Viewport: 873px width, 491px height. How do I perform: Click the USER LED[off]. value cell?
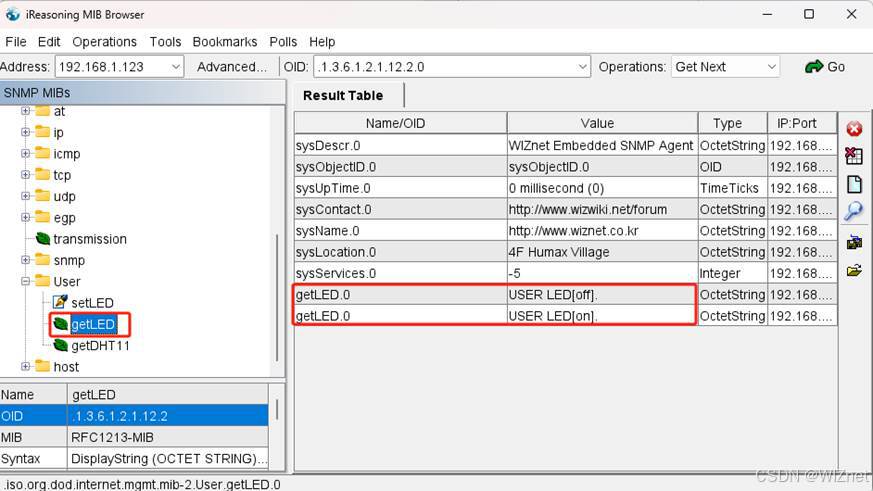[x=602, y=294]
